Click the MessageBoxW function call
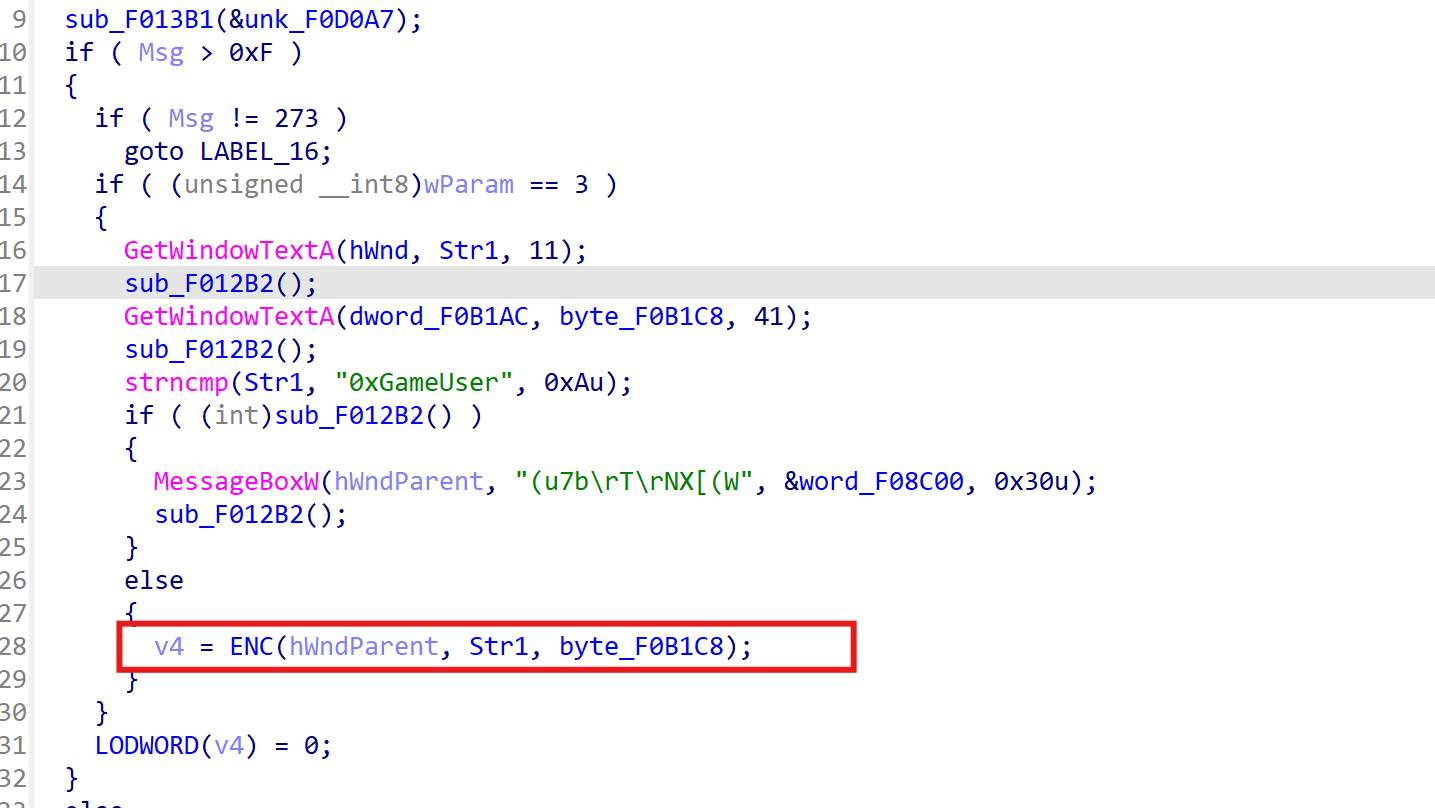Image resolution: width=1435 pixels, height=808 pixels. coord(238,482)
